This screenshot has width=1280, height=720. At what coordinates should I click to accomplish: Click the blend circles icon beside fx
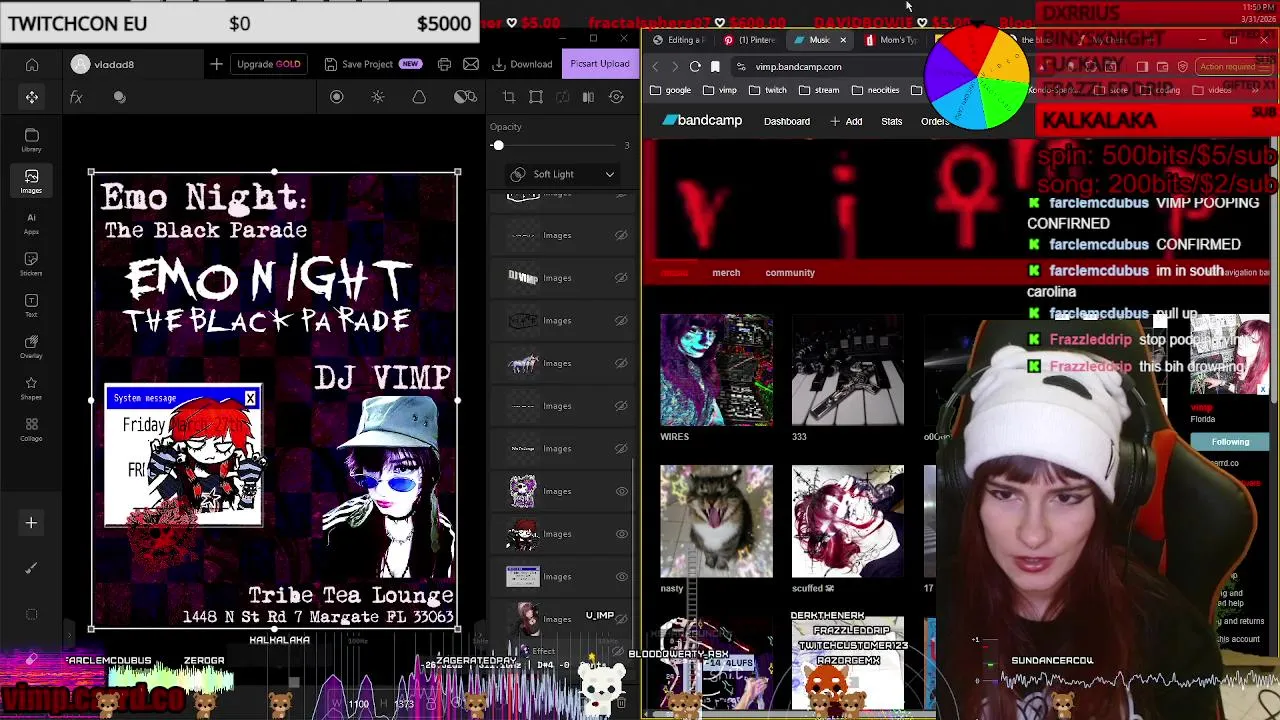(120, 97)
